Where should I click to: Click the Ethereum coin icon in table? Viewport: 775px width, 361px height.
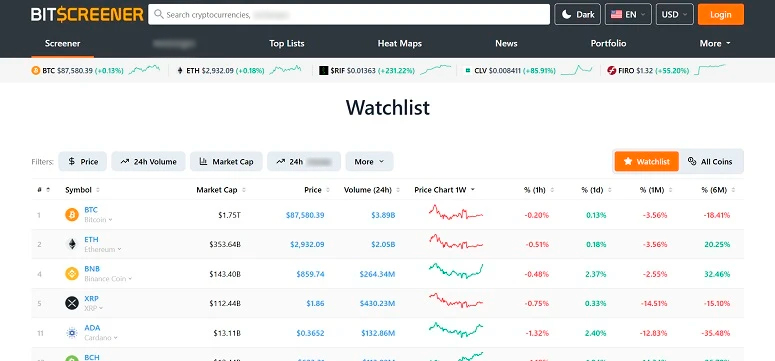pyautogui.click(x=72, y=244)
